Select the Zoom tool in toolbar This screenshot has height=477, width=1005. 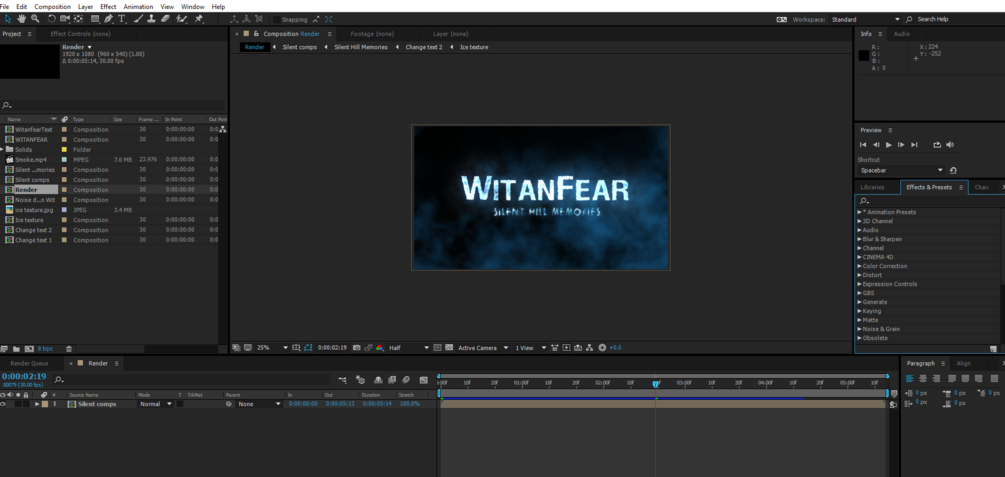[x=35, y=19]
